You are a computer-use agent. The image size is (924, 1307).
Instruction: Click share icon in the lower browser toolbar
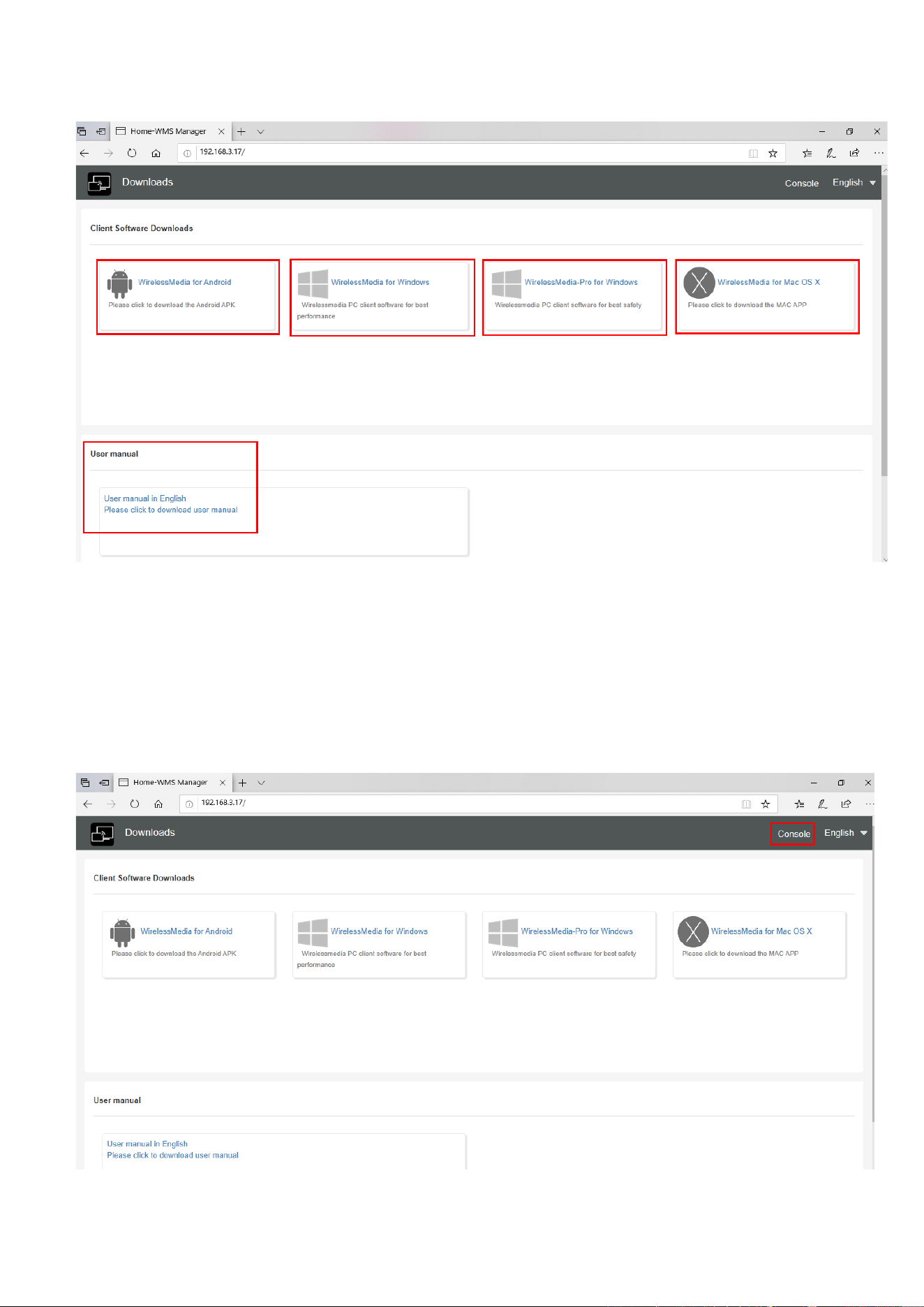pos(846,804)
